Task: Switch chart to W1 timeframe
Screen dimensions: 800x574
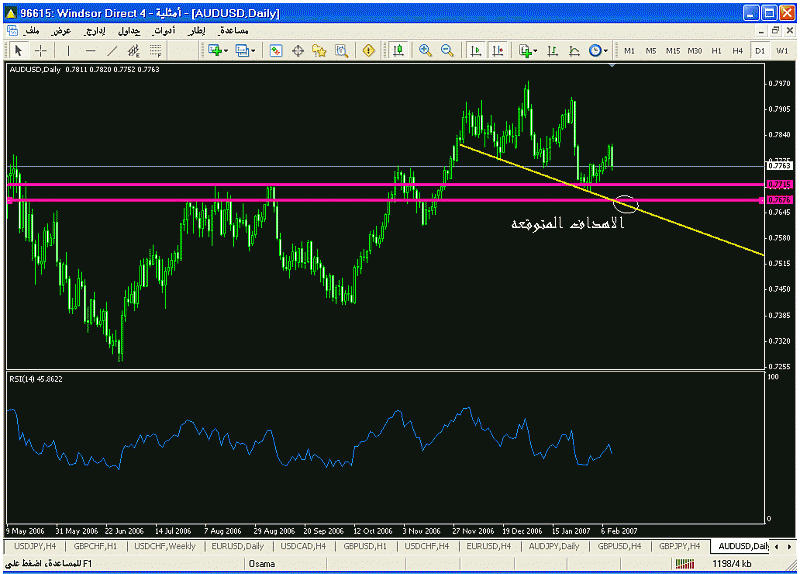Action: click(x=782, y=50)
